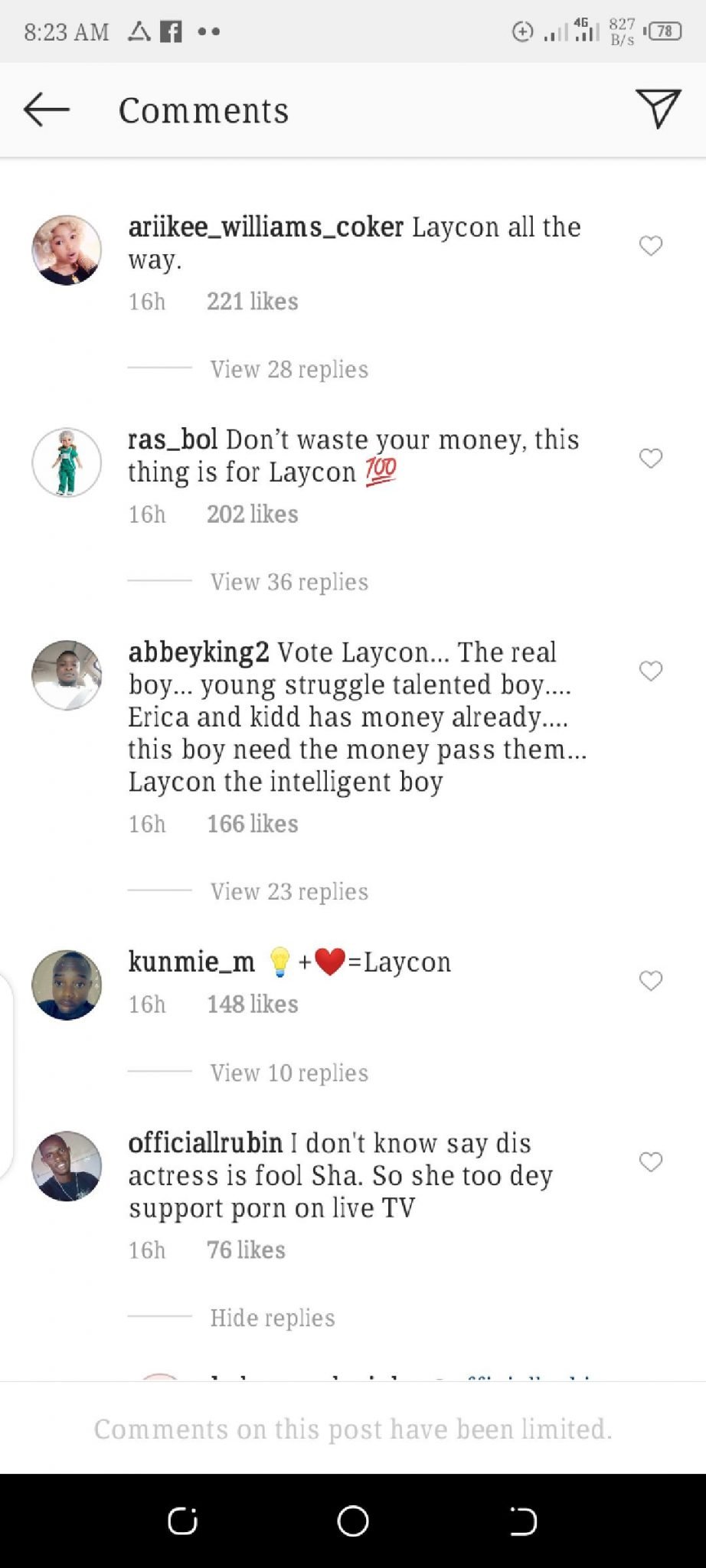This screenshot has width=706, height=1568.
Task: Open ariikee_williams_coker's profile picture
Action: (67, 250)
